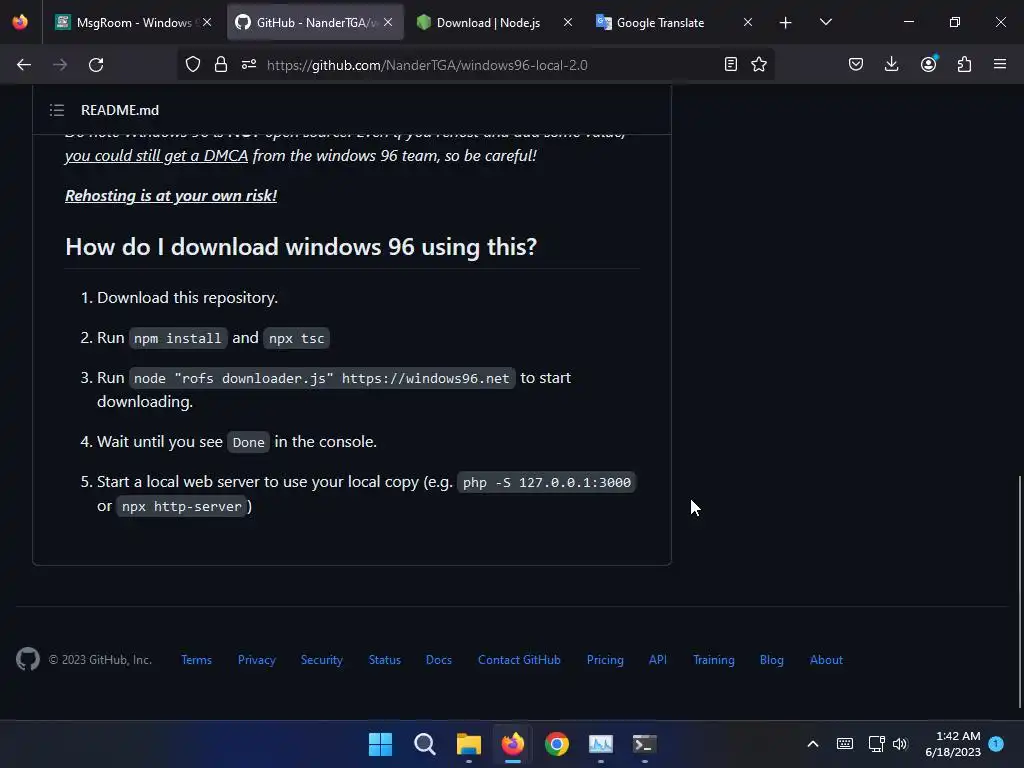Close the Google Translate tab
The image size is (1024, 768).
(x=748, y=22)
